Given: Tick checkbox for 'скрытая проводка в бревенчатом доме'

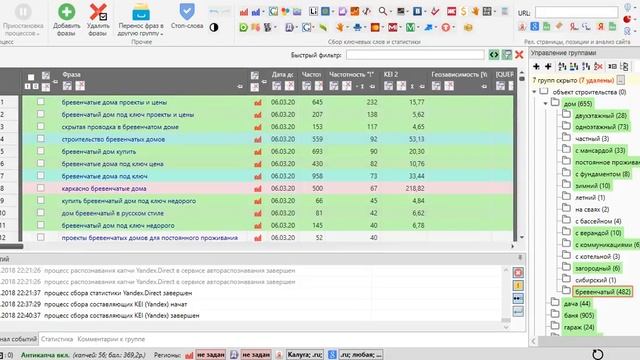Looking at the screenshot, I should 40,126.
